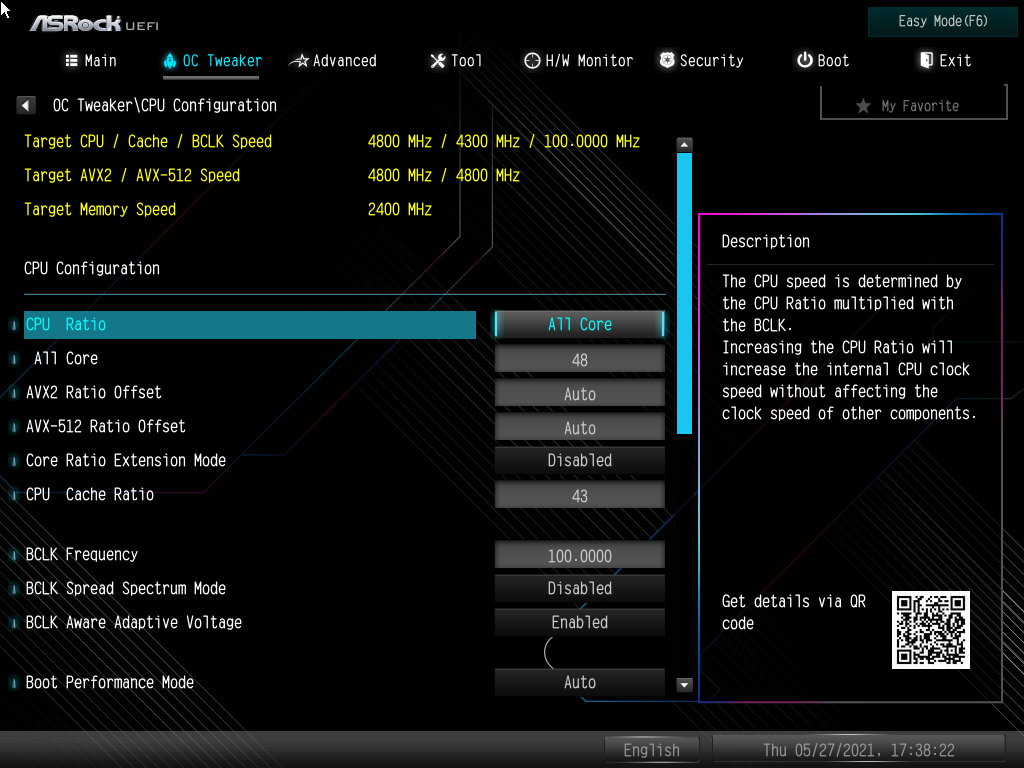Image resolution: width=1024 pixels, height=768 pixels.
Task: Add page to My Favorite
Action: click(912, 105)
